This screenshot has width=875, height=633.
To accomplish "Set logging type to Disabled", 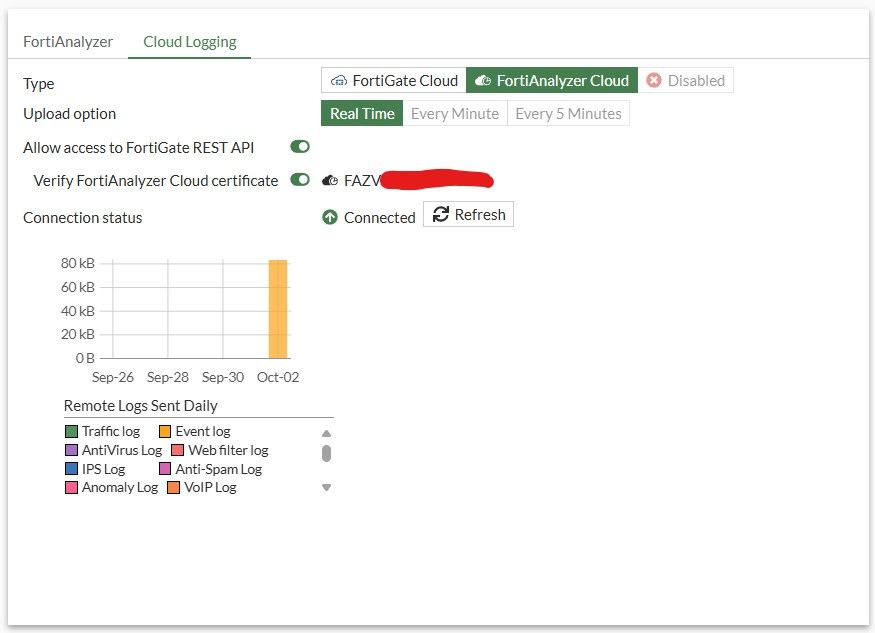I will (685, 81).
